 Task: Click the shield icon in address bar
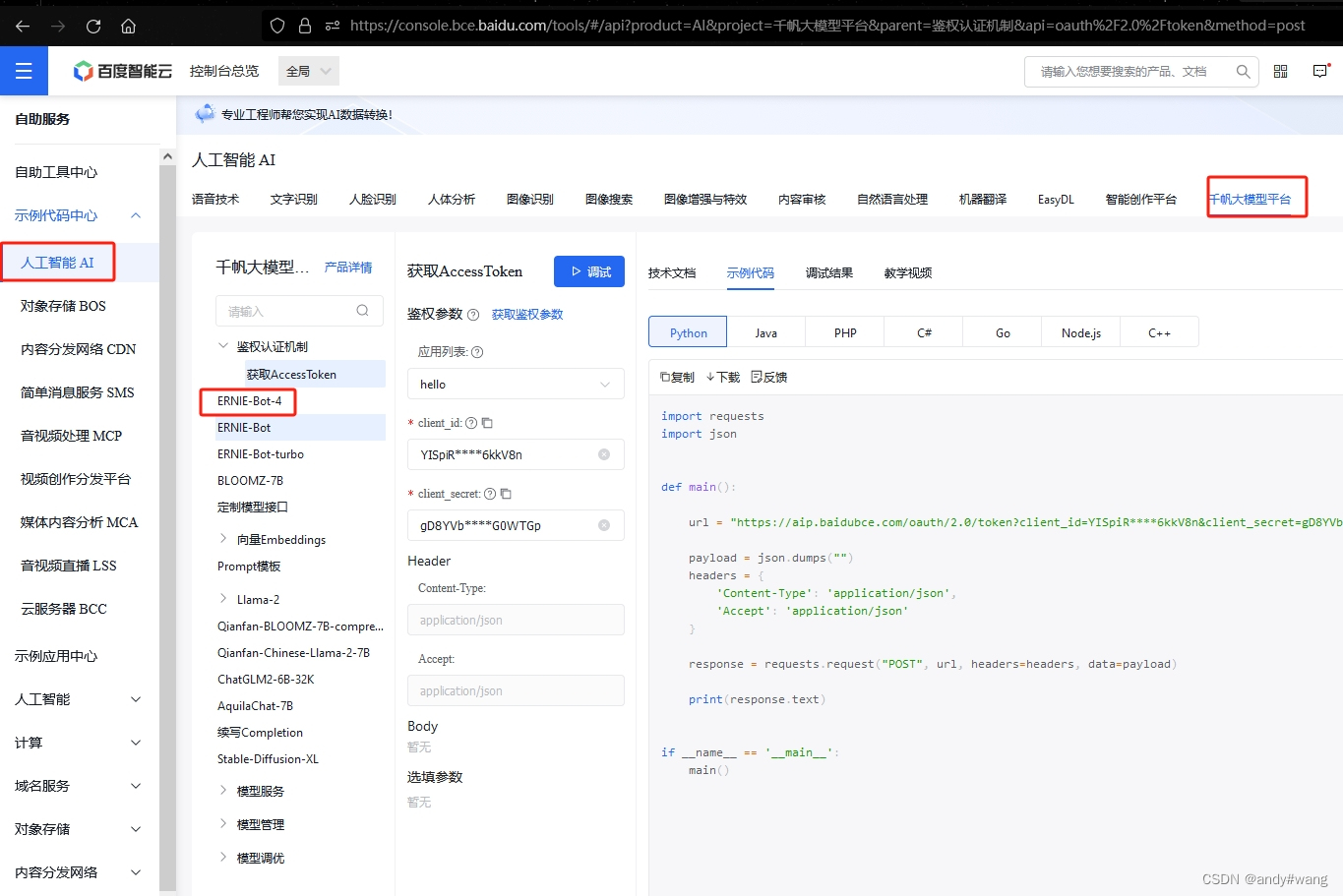277,26
